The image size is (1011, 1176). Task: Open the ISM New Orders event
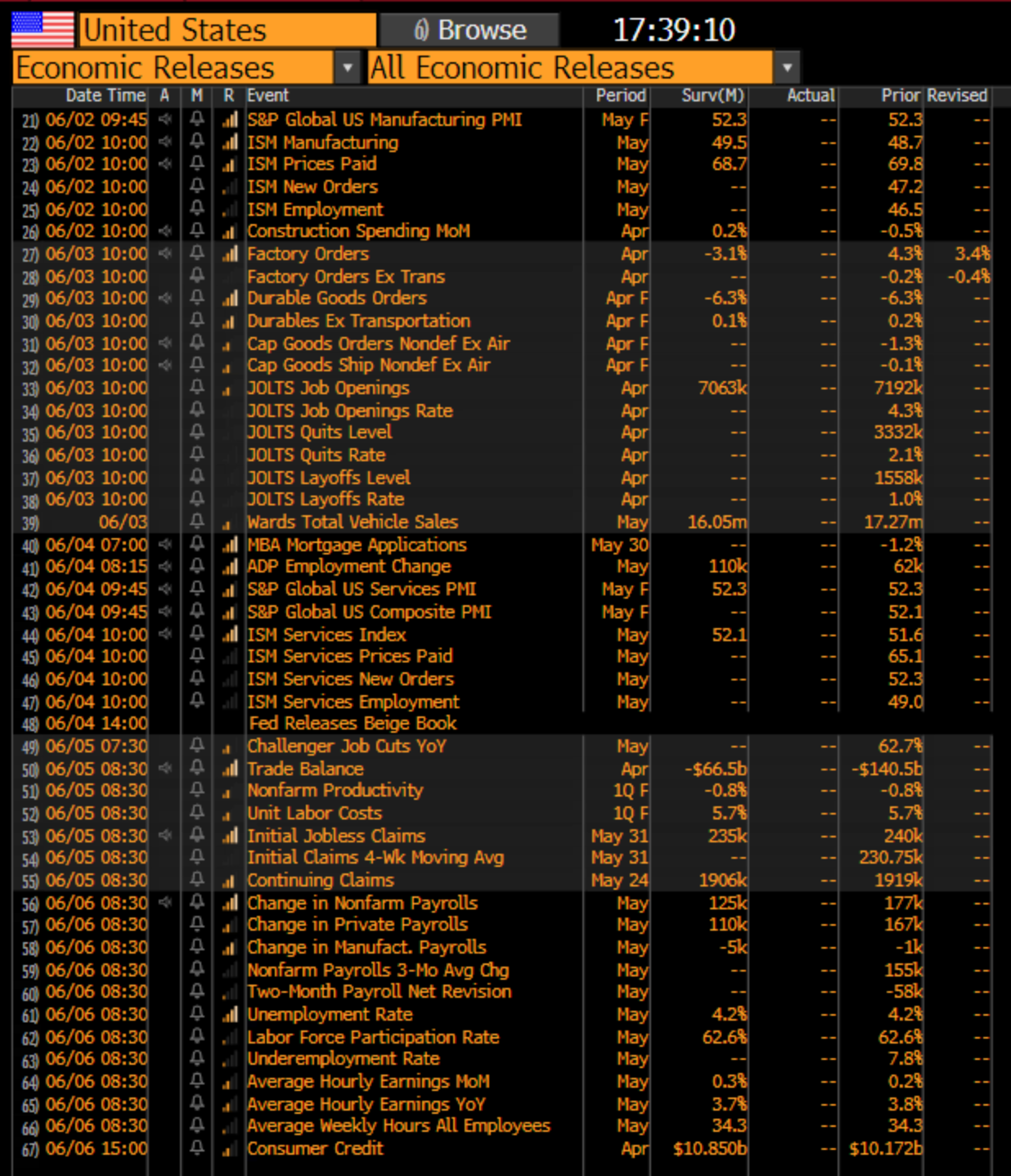[x=312, y=186]
